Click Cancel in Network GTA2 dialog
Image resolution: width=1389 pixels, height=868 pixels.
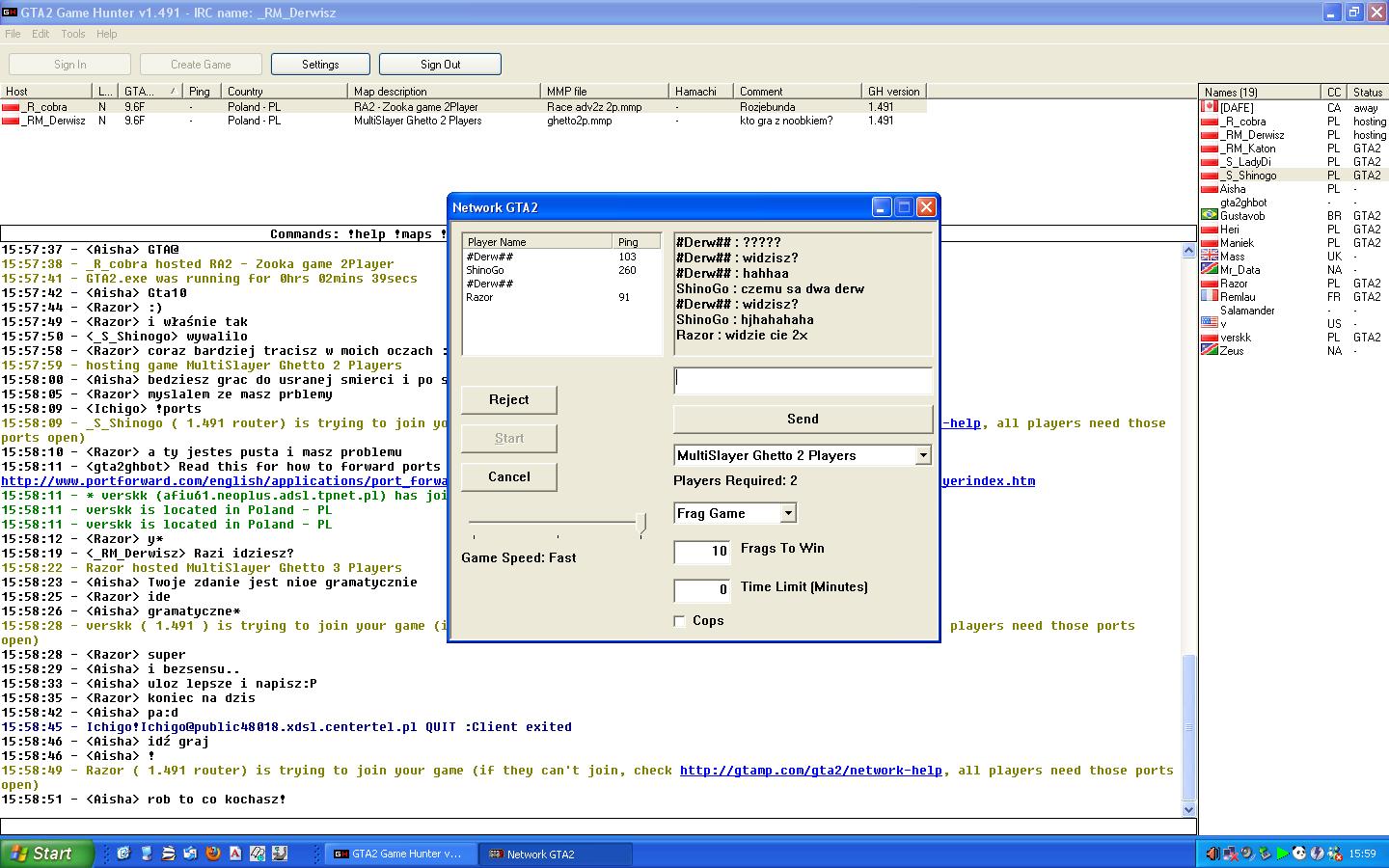tap(509, 476)
